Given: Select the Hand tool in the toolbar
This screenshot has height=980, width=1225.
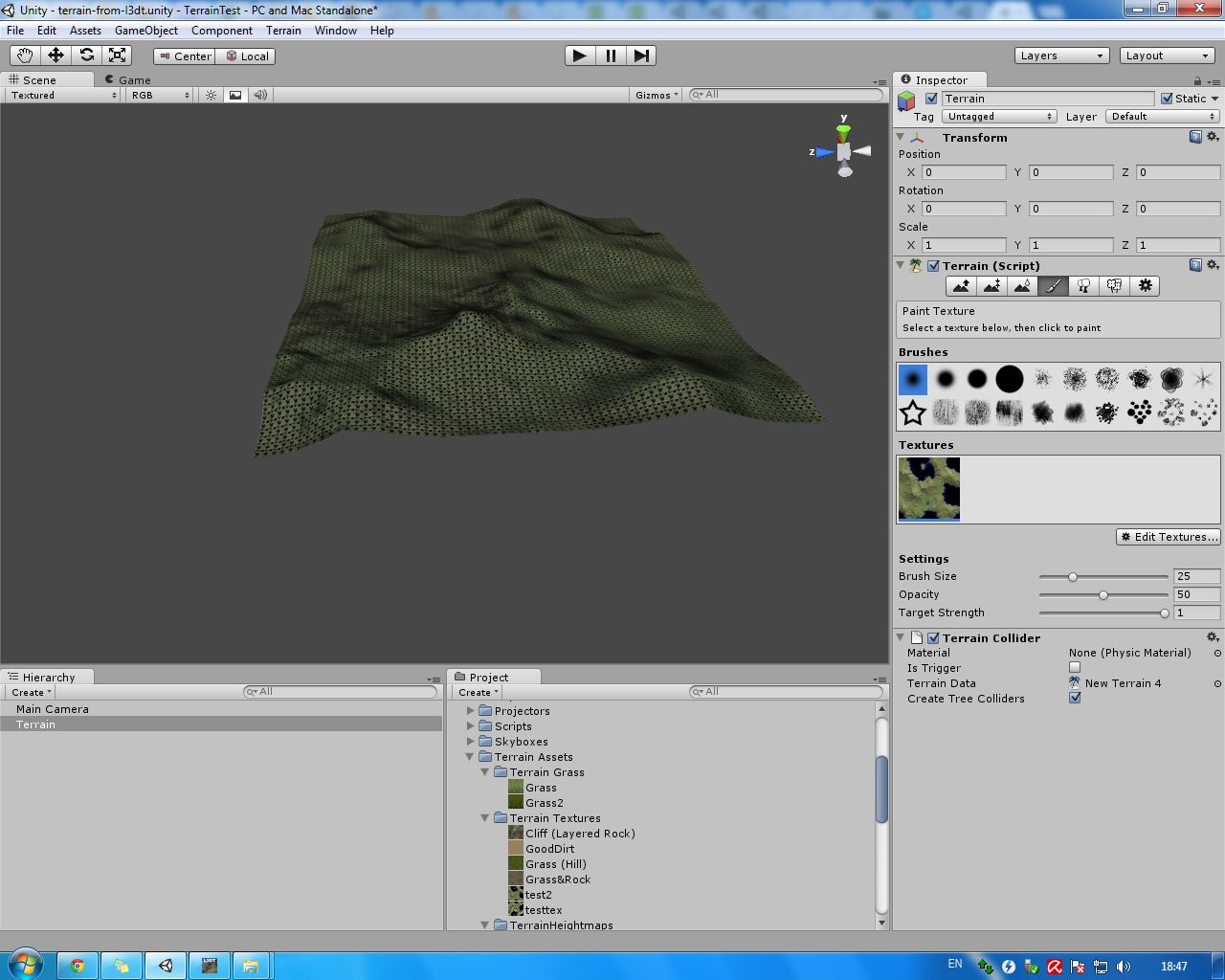Looking at the screenshot, I should click(x=25, y=55).
